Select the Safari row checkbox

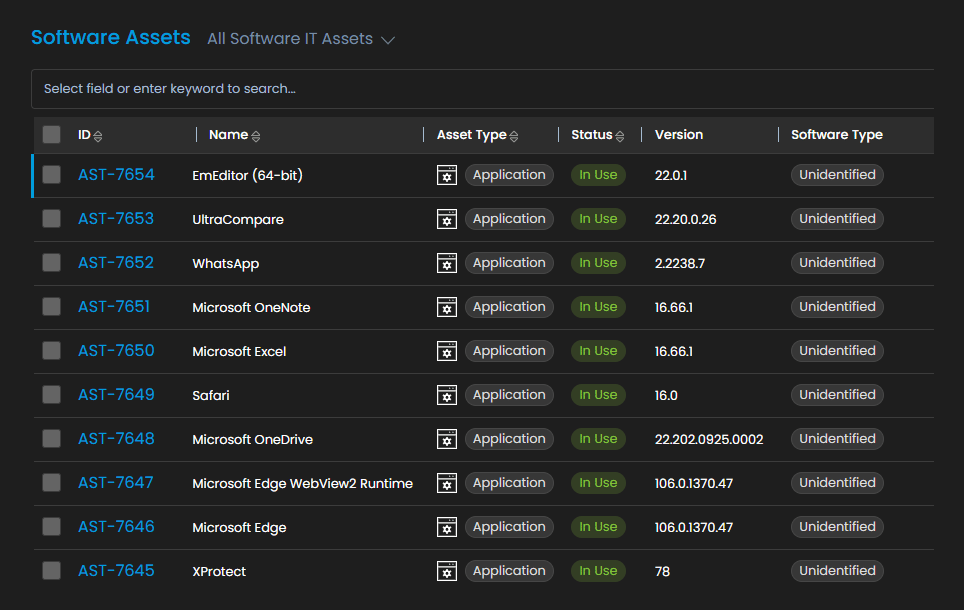[x=52, y=394]
